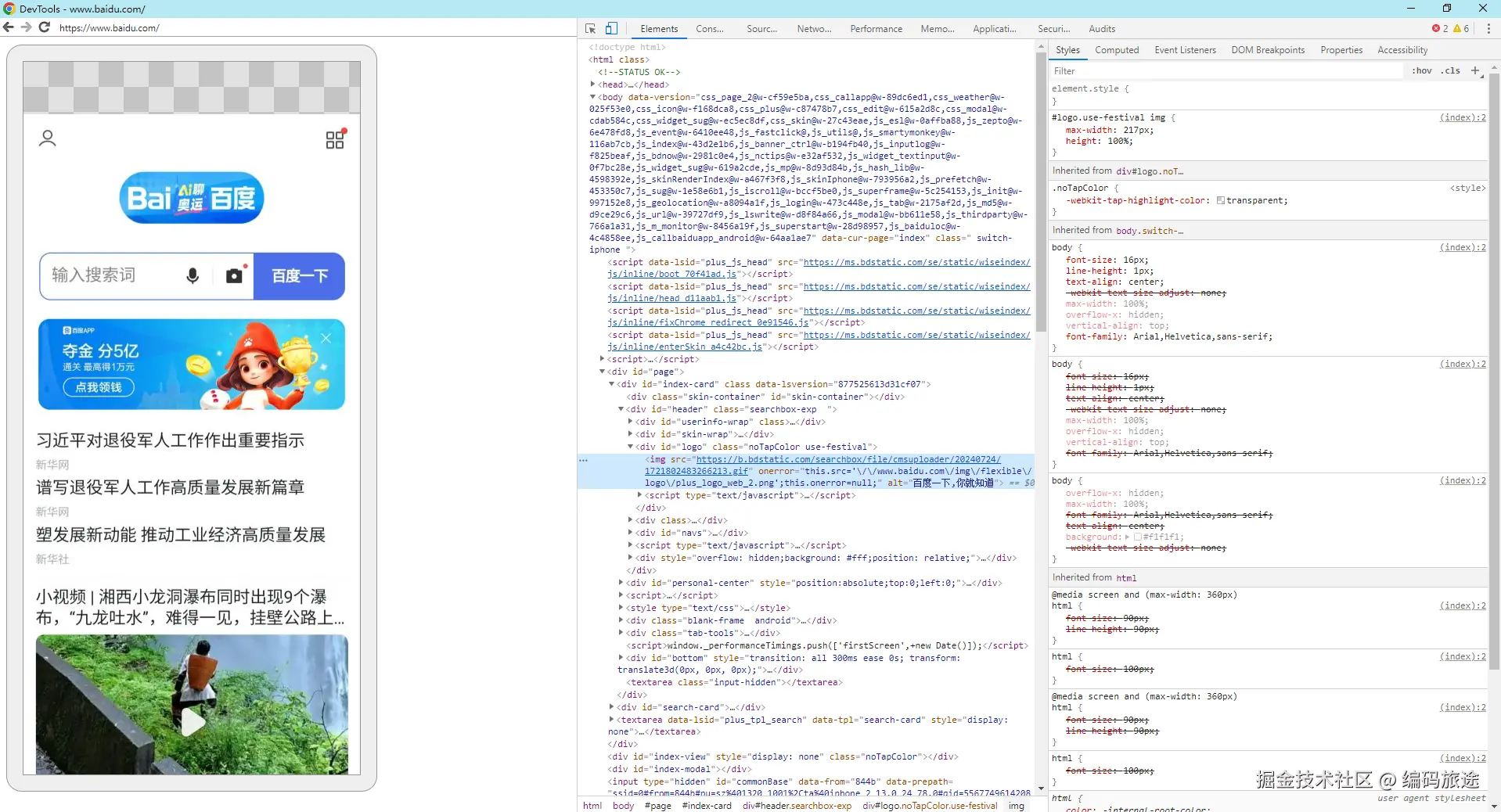
Task: Click the transparent color swatch
Action: pos(1221,201)
